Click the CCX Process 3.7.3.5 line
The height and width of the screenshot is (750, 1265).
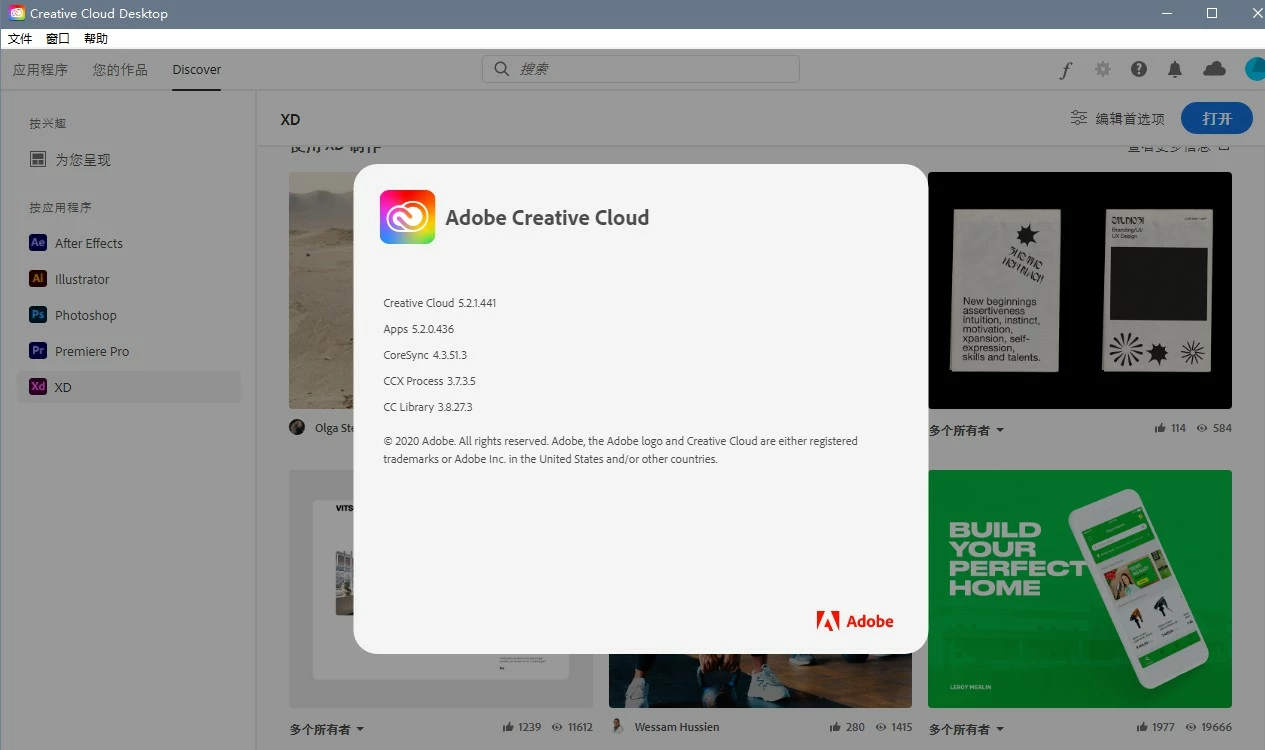[429, 381]
